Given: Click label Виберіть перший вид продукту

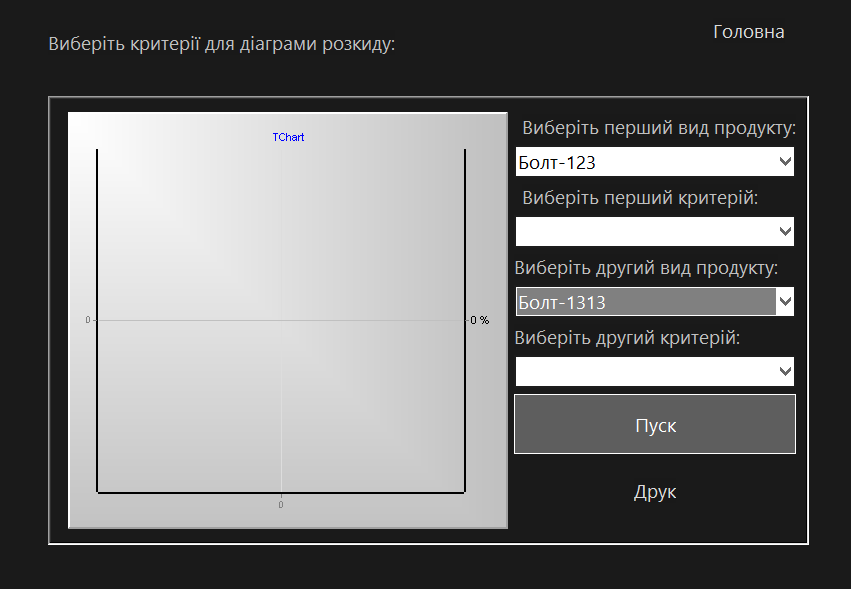Looking at the screenshot, I should pyautogui.click(x=659, y=128).
